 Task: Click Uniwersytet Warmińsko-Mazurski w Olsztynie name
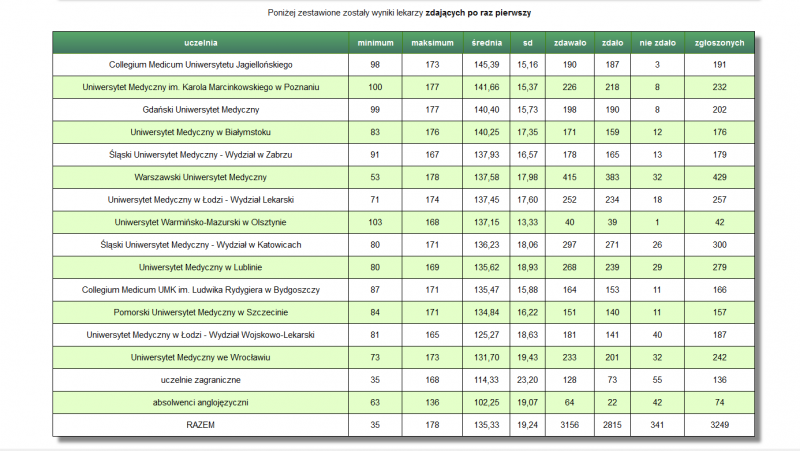pos(201,222)
